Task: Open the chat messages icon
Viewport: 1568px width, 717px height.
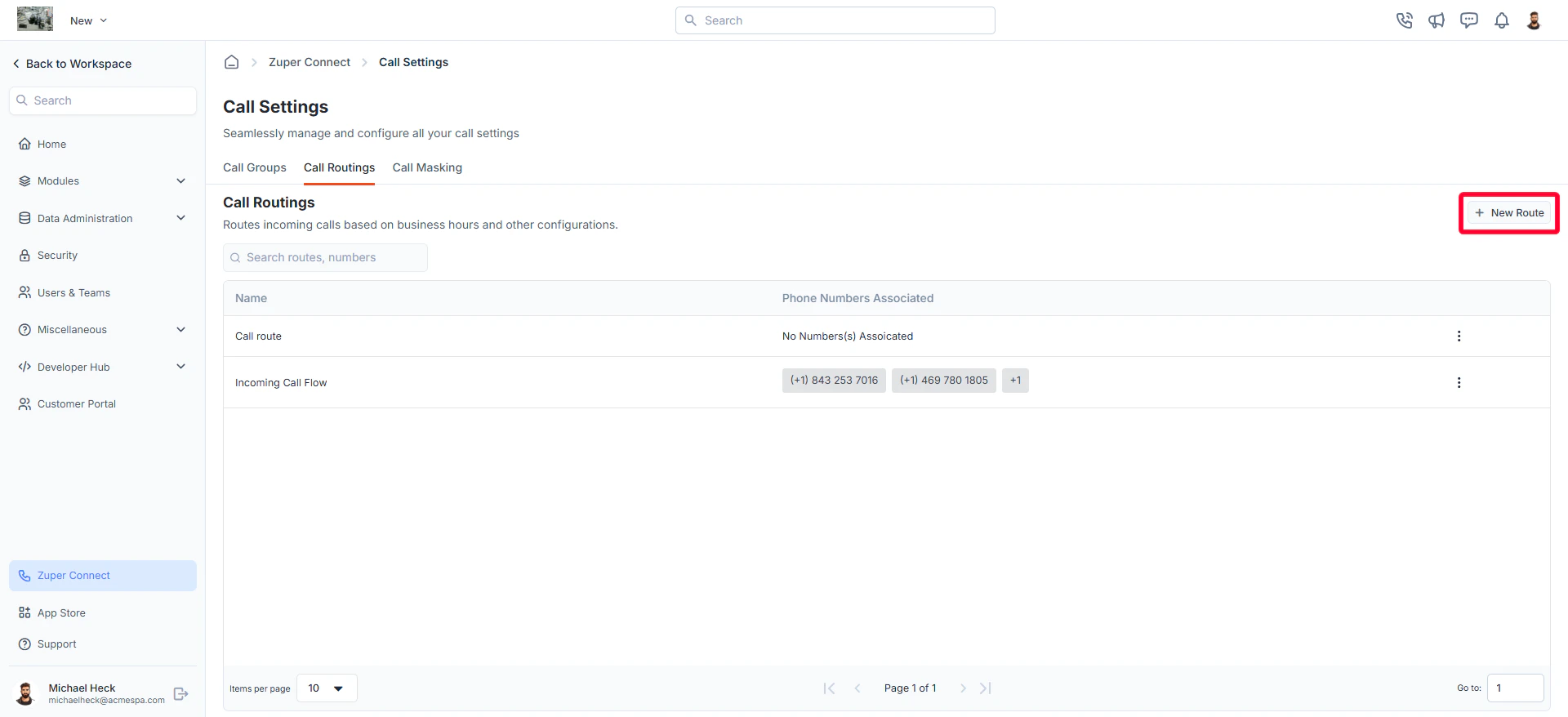Action: pos(1469,20)
